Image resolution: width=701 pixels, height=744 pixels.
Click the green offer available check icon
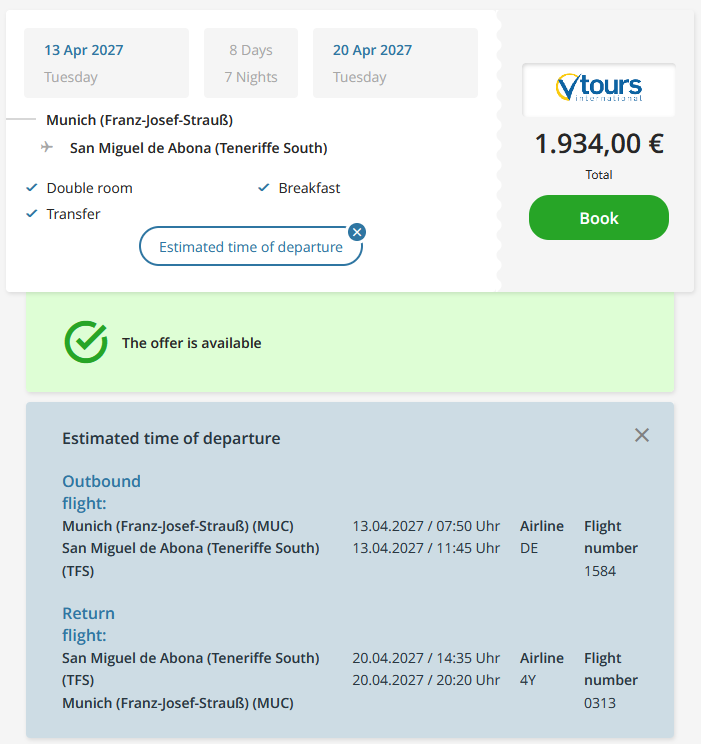(x=86, y=342)
